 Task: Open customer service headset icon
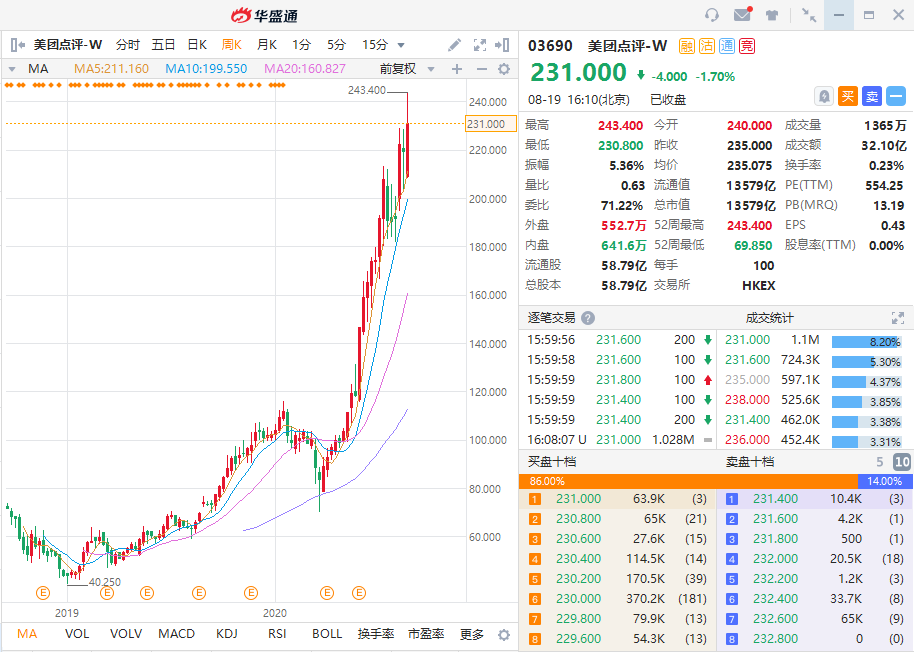712,15
